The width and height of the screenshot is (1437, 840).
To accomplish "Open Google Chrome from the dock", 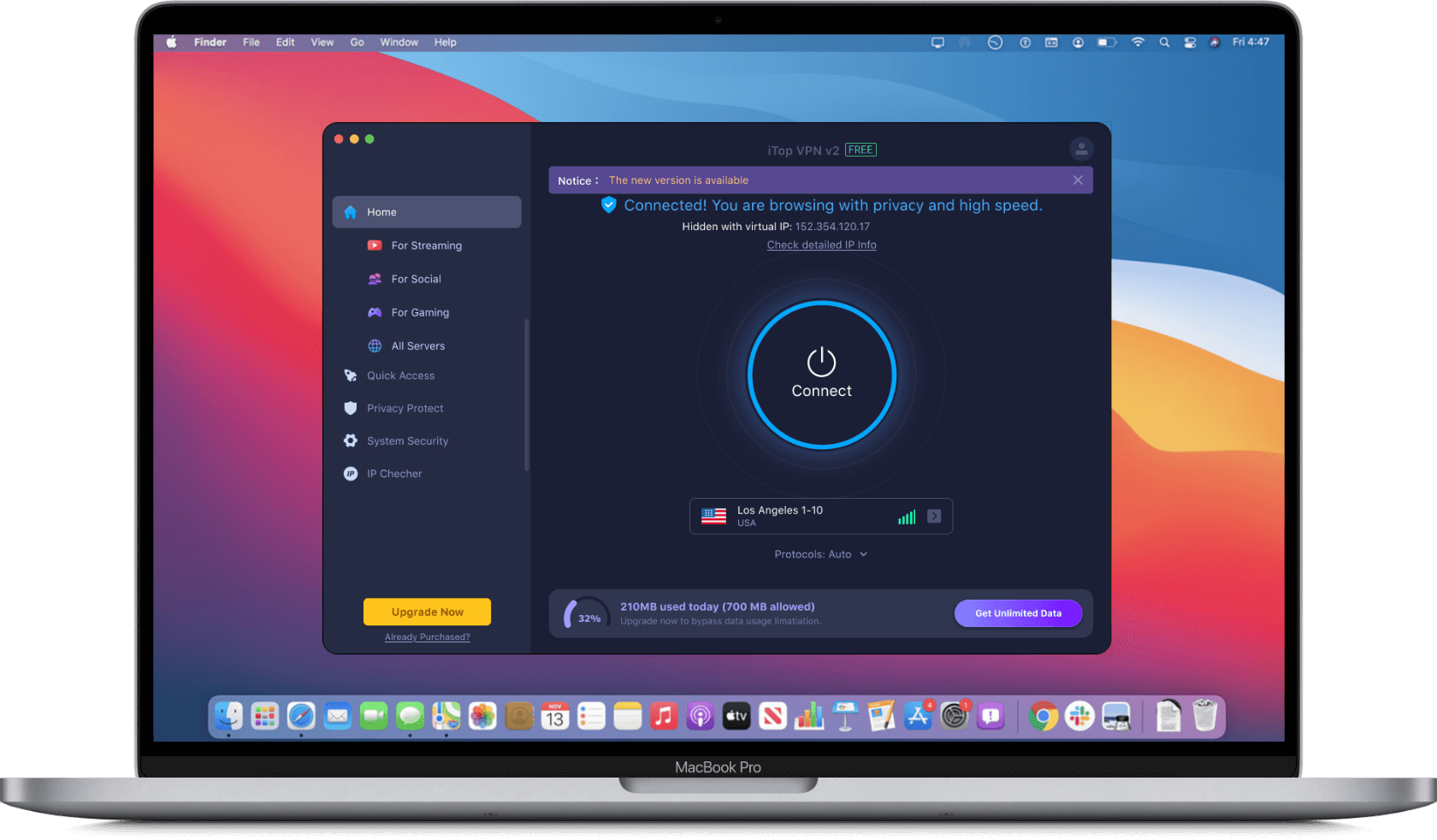I will [1043, 716].
